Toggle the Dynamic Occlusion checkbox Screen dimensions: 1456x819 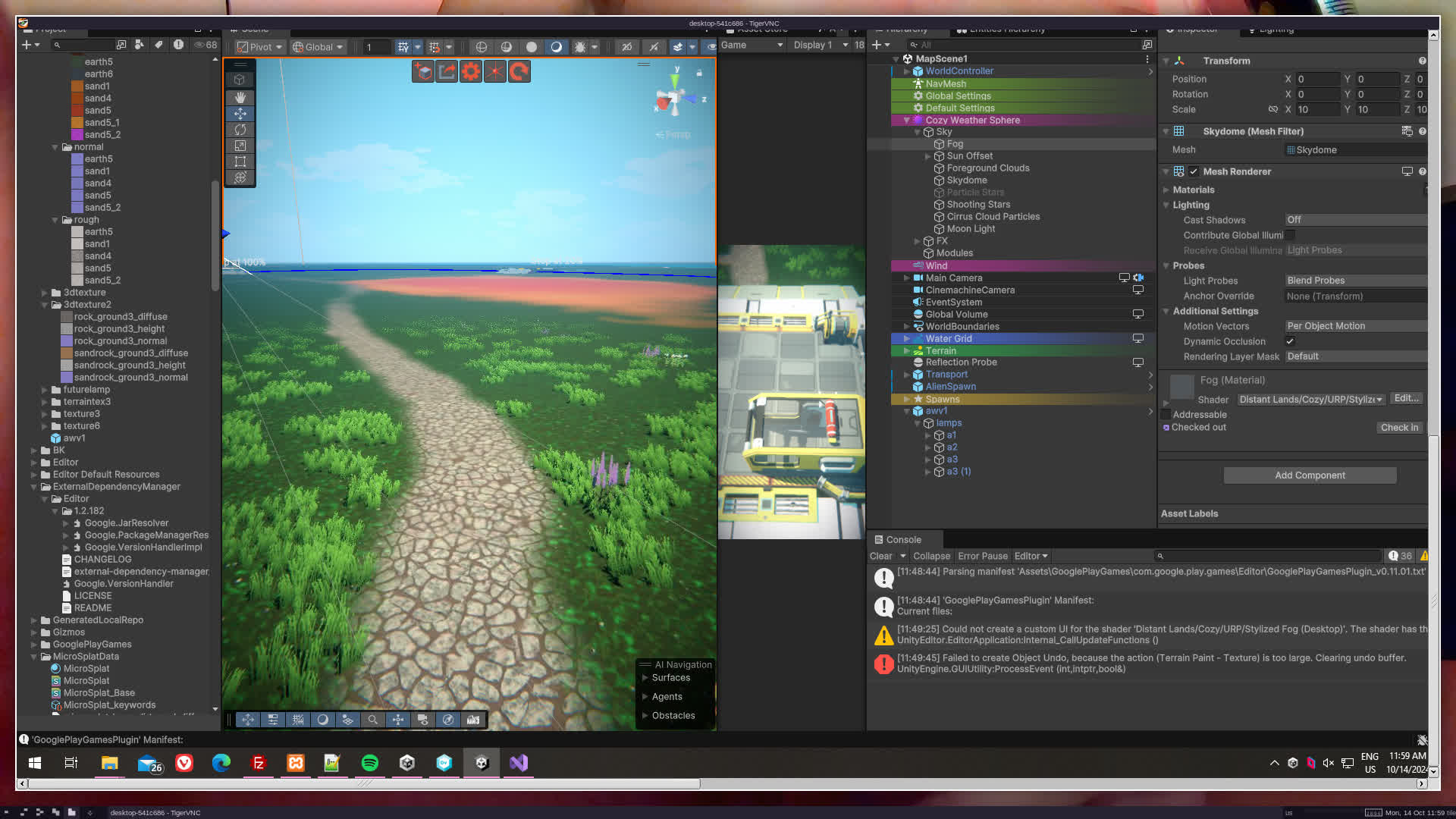click(x=1290, y=341)
